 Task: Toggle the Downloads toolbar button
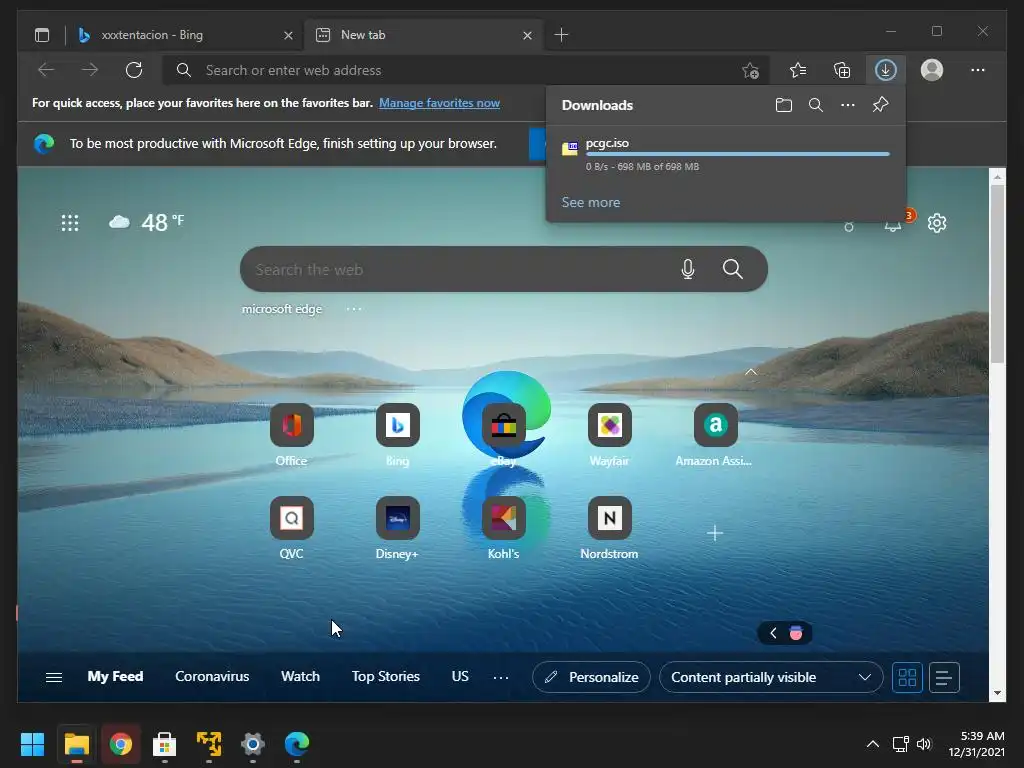coord(886,70)
